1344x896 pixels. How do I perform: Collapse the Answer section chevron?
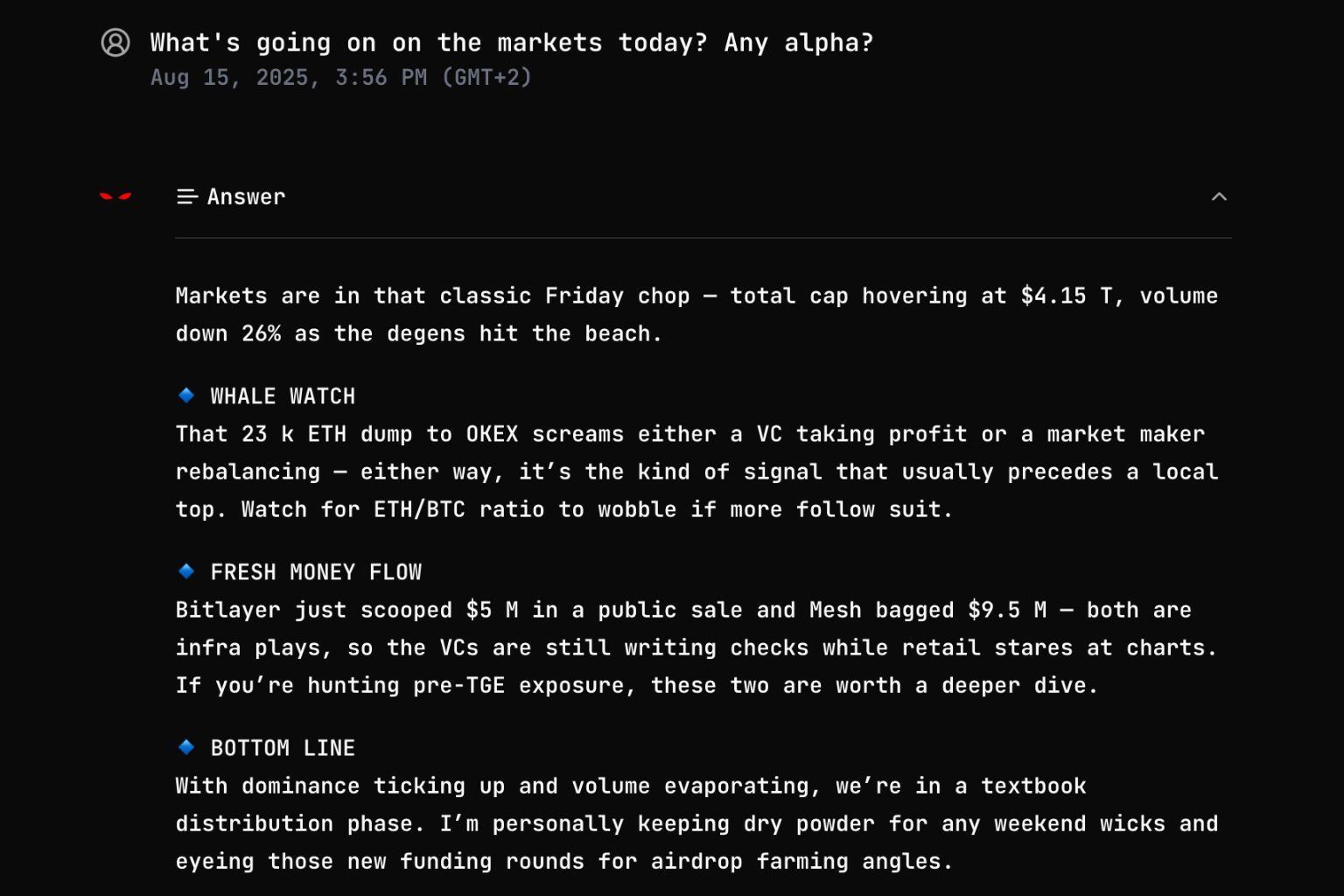(x=1219, y=197)
